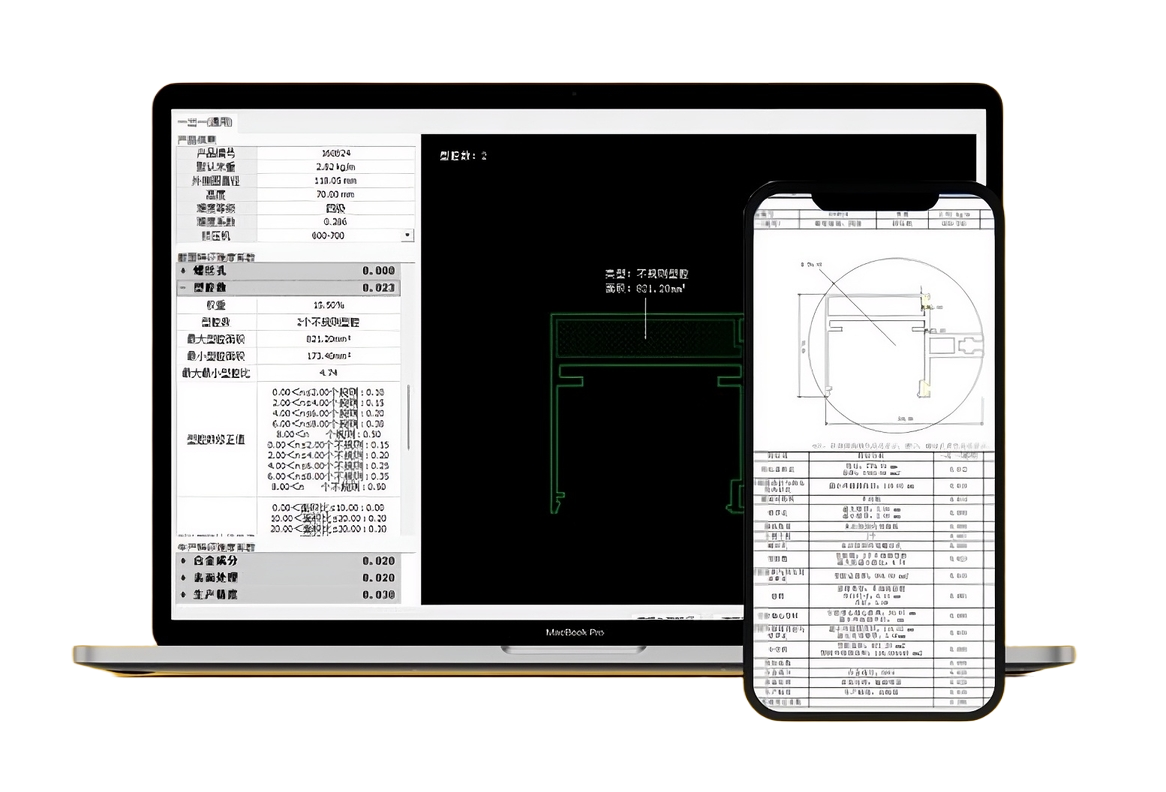Expand the 表面处理 section

pyautogui.click(x=289, y=578)
